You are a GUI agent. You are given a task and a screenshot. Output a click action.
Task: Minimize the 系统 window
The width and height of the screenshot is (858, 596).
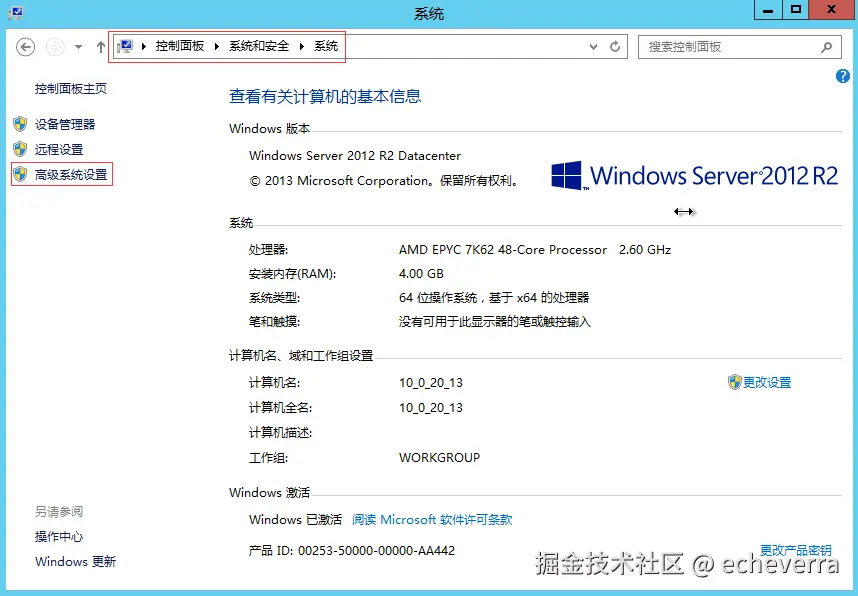tap(768, 10)
